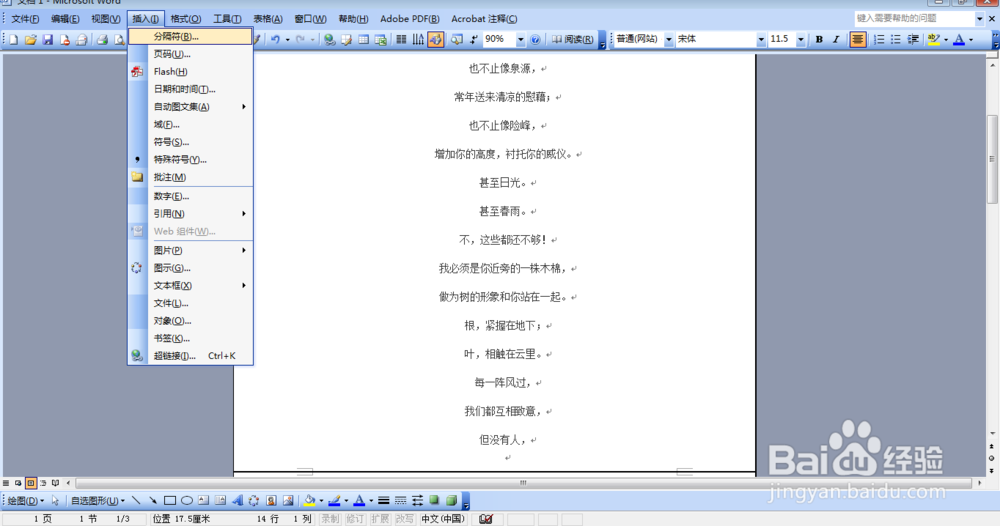The width and height of the screenshot is (1000, 526).
Task: Click the Save floppy disk icon
Action: 48,40
